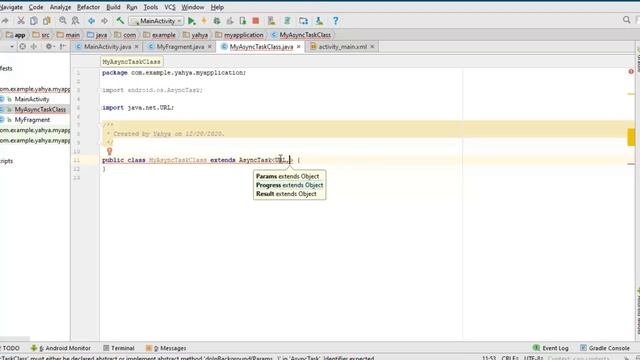The height and width of the screenshot is (360, 640).
Task: Click the Apply Changes lightning icon
Action: [204, 21]
